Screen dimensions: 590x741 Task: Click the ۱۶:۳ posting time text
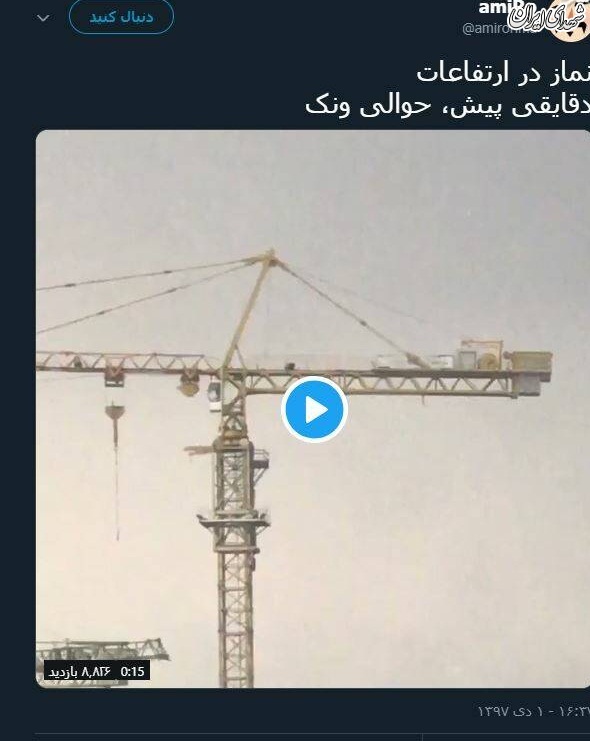574,711
